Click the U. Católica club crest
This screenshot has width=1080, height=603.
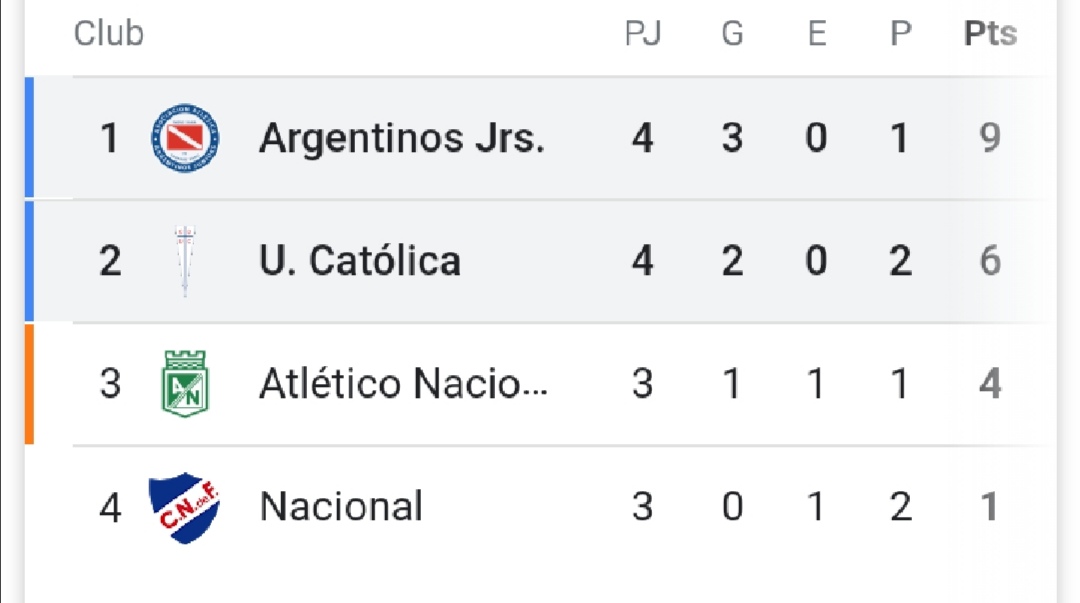click(183, 261)
